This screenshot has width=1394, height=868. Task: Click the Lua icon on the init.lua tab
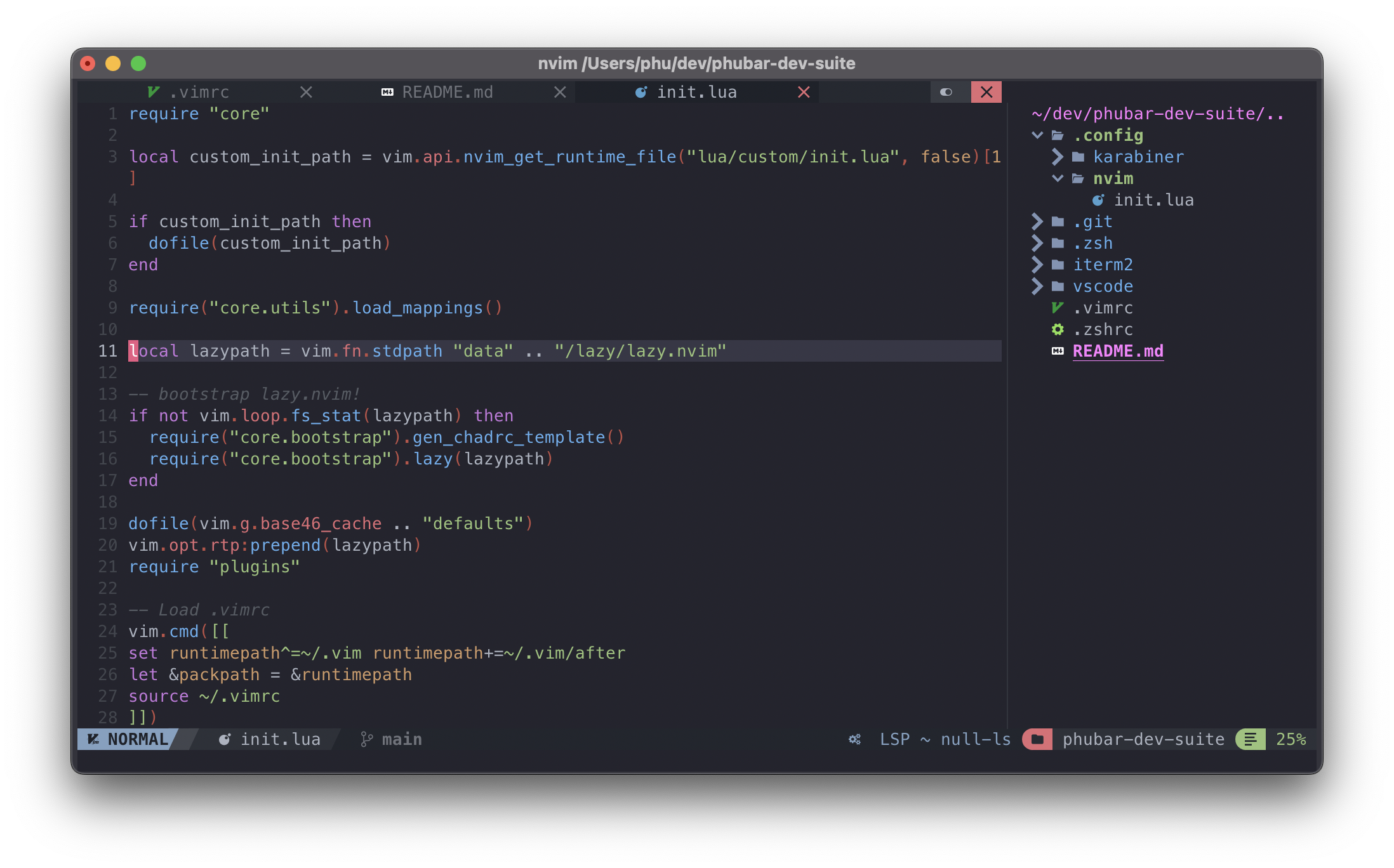pos(640,92)
